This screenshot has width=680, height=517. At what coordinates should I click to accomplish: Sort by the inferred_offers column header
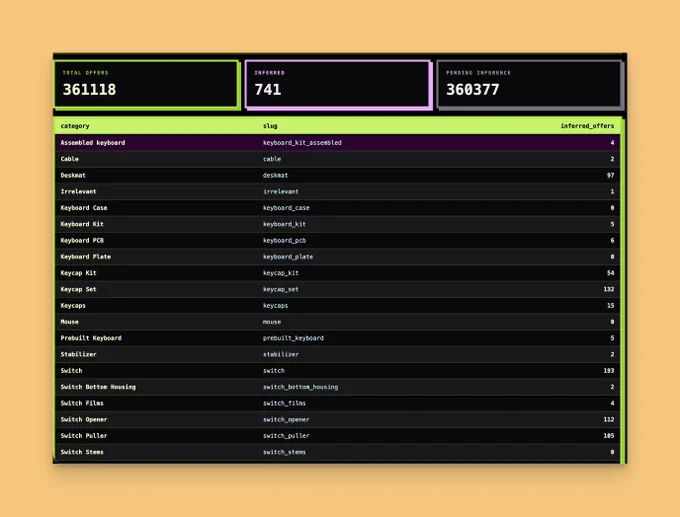click(x=587, y=126)
